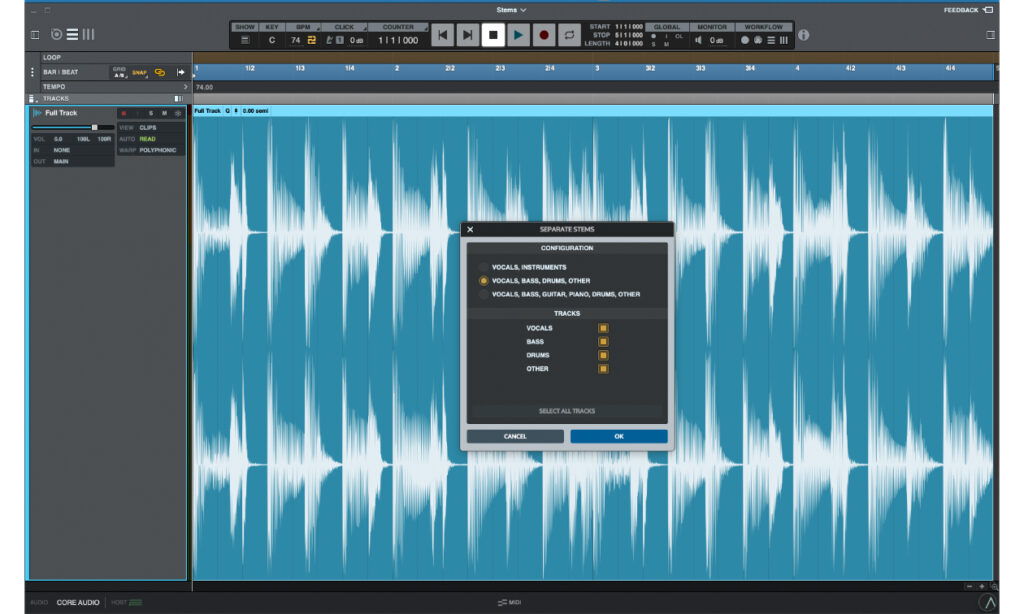Switch to horizontal lines arrange view icon
The width and height of the screenshot is (1024, 614).
pos(72,34)
